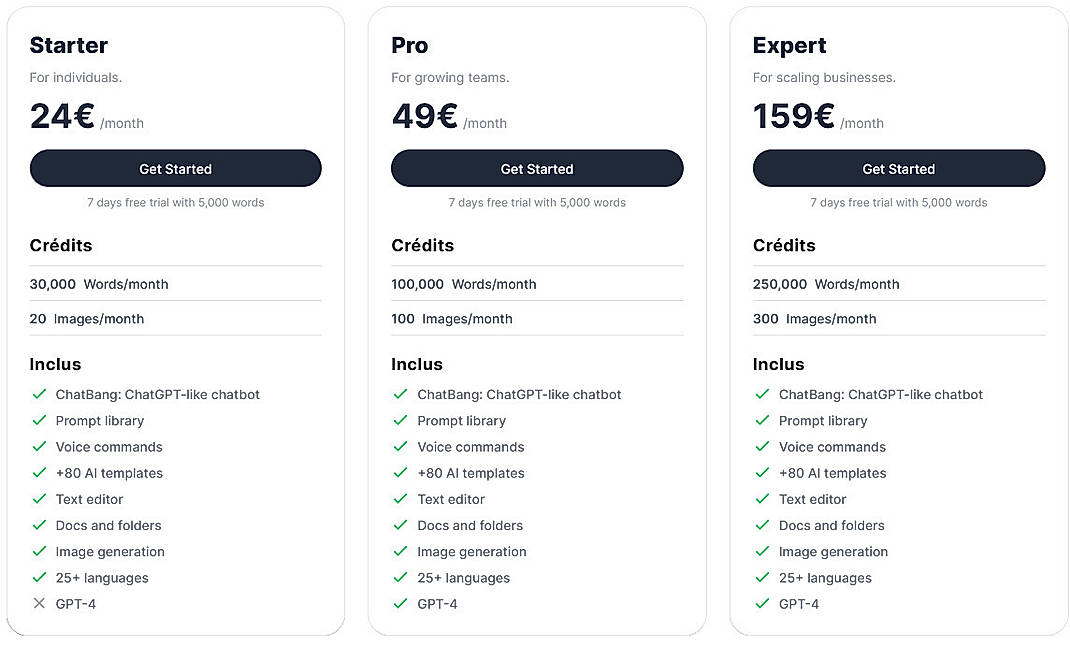Click Get Started under the Expert plan
This screenshot has width=1070, height=658.
898,168
